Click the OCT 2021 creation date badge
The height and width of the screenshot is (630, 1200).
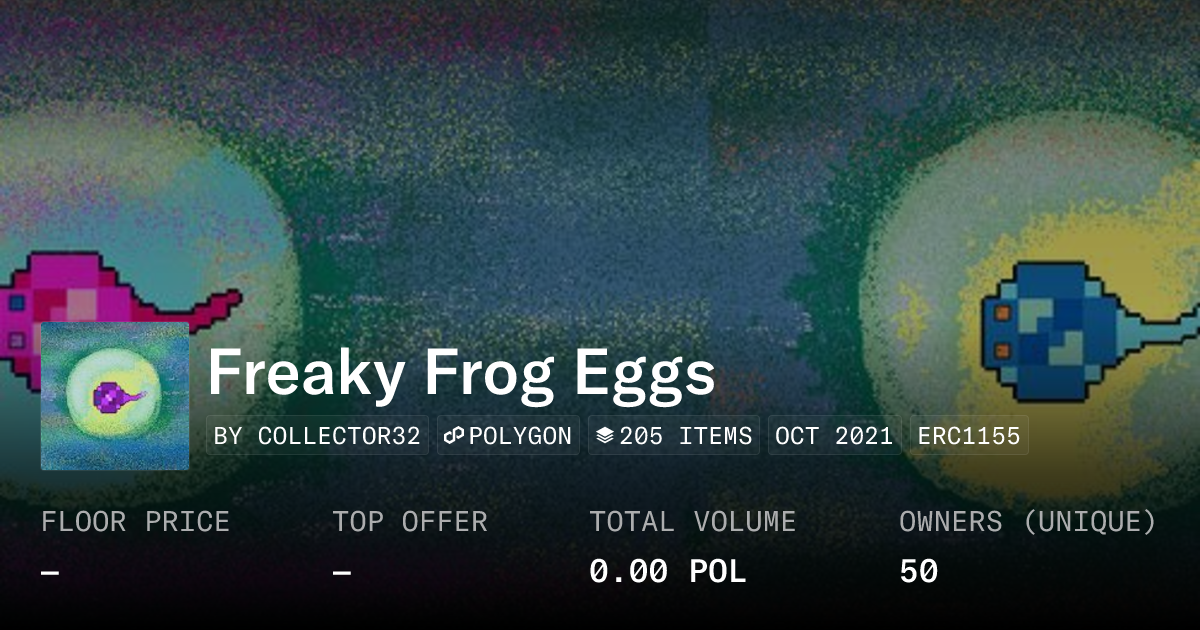click(x=834, y=436)
